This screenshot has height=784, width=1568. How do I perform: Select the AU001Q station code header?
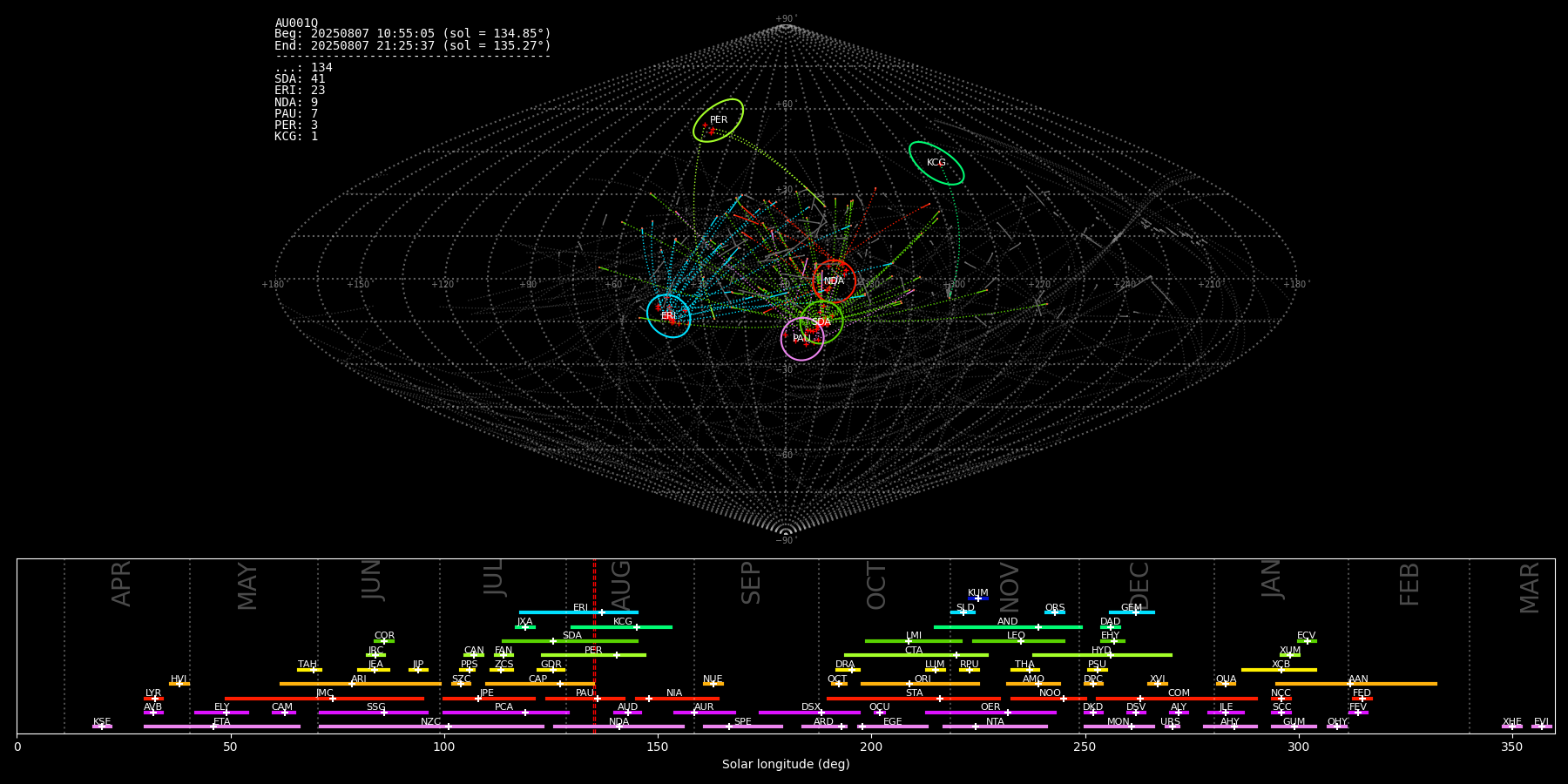pyautogui.click(x=296, y=24)
